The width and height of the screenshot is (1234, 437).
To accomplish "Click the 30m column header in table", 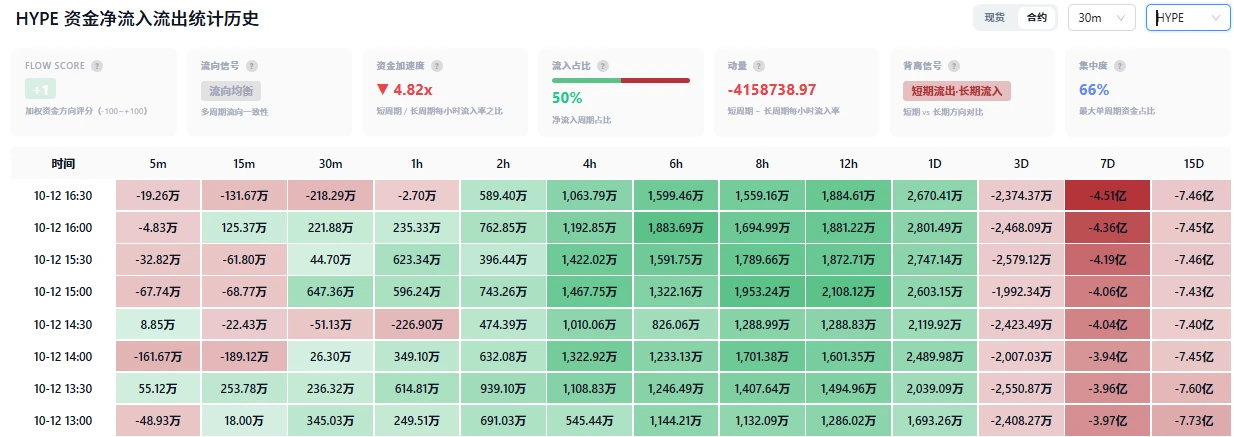I will [x=331, y=164].
